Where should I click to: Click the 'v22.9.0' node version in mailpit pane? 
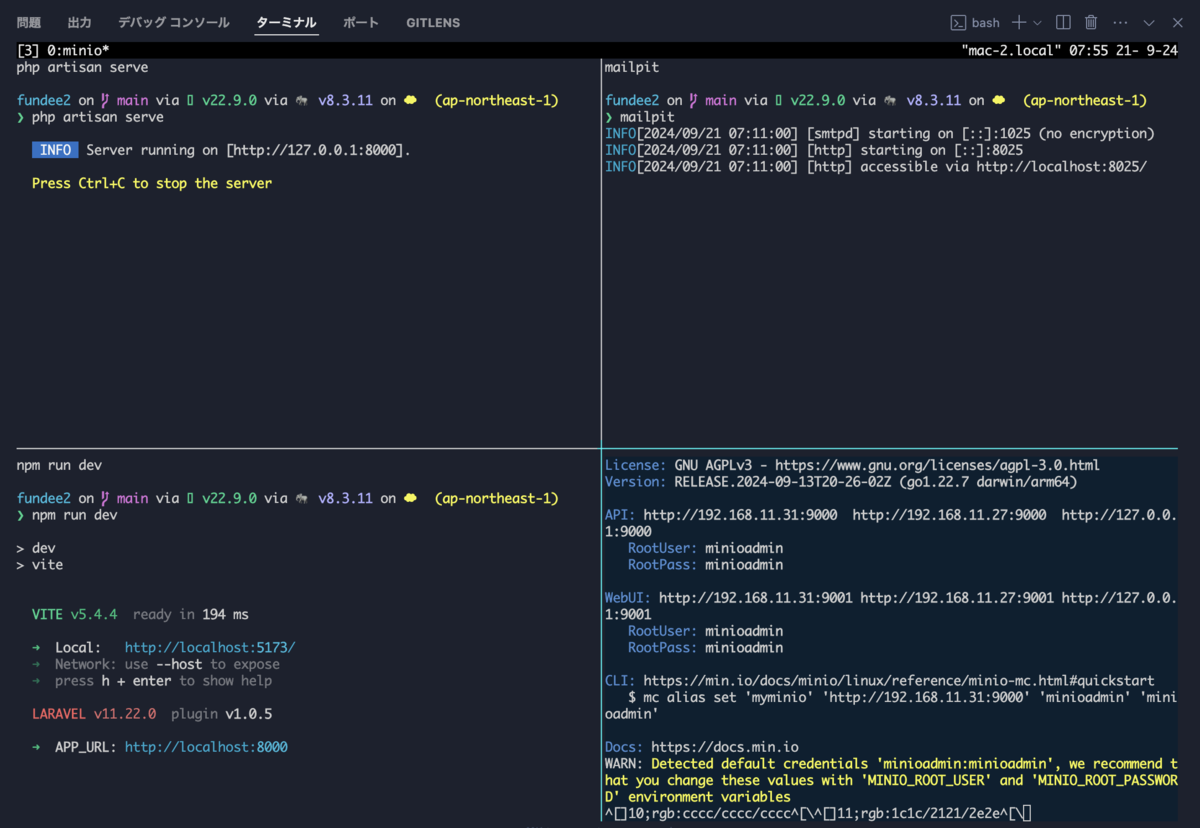click(x=818, y=100)
